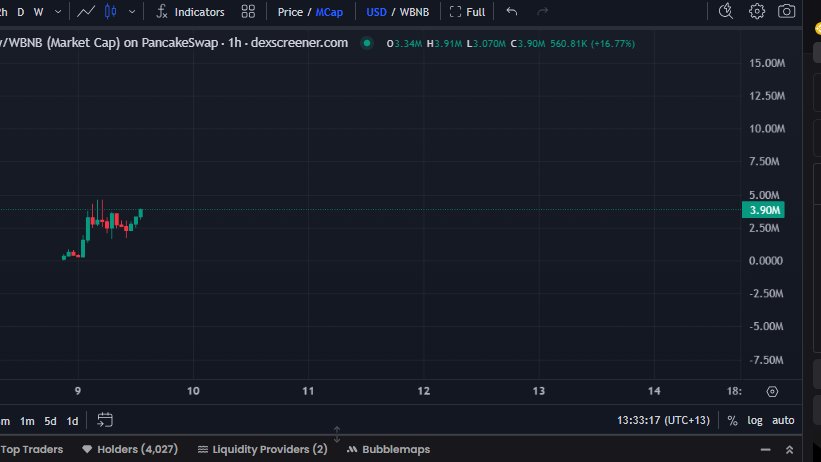The height and width of the screenshot is (462, 821).
Task: Take a chart snapshot with camera icon
Action: click(786, 11)
